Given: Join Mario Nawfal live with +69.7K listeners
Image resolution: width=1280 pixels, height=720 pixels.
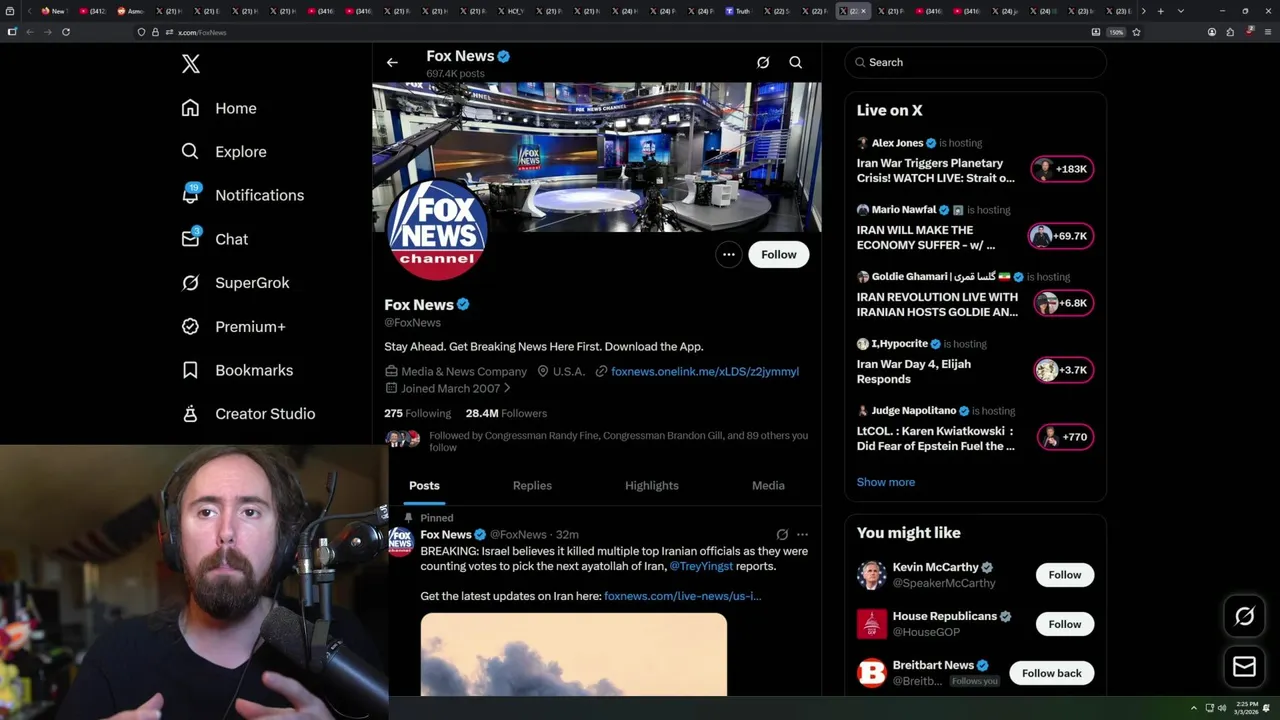Looking at the screenshot, I should click(1061, 236).
